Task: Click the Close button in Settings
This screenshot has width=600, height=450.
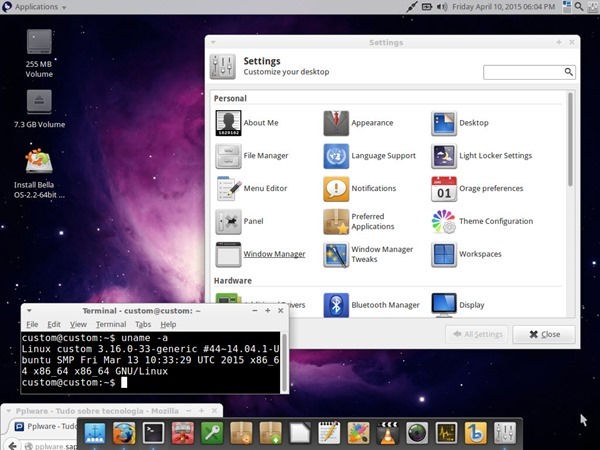Action: (544, 334)
